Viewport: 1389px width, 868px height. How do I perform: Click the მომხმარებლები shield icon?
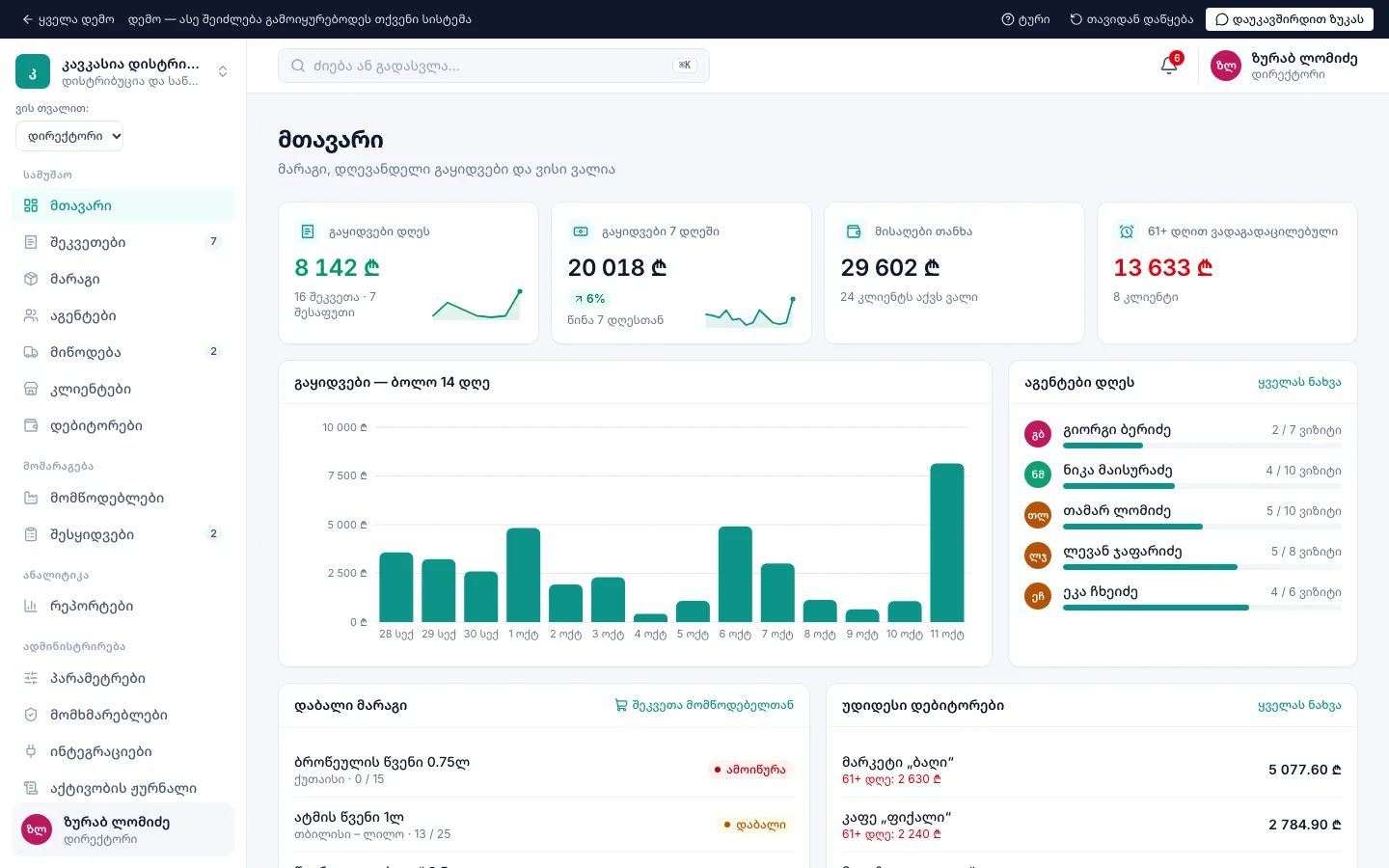31,715
